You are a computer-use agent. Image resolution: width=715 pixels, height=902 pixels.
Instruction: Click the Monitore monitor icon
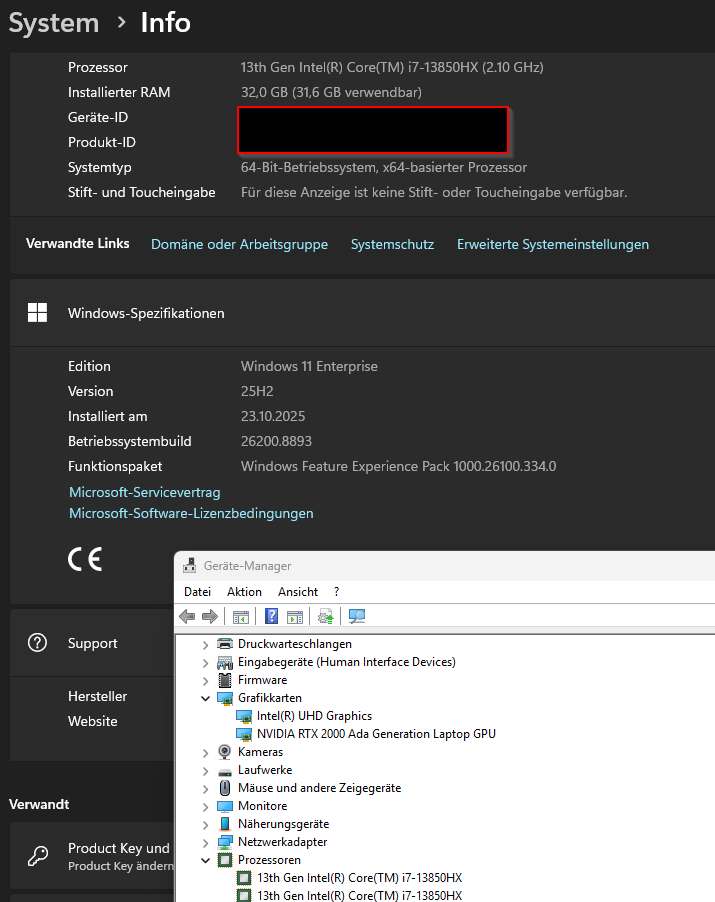tap(225, 806)
